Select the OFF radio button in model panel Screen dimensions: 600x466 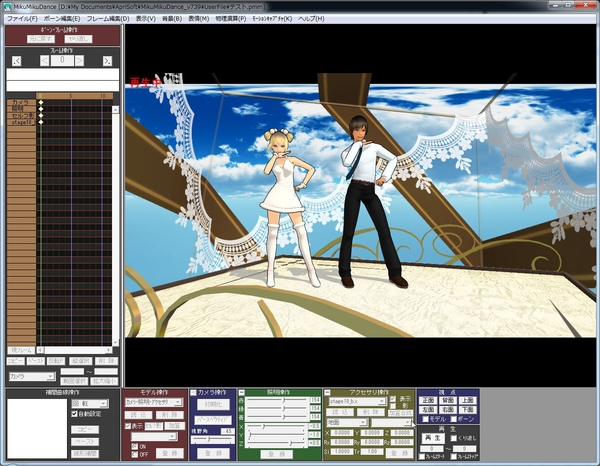click(x=134, y=454)
